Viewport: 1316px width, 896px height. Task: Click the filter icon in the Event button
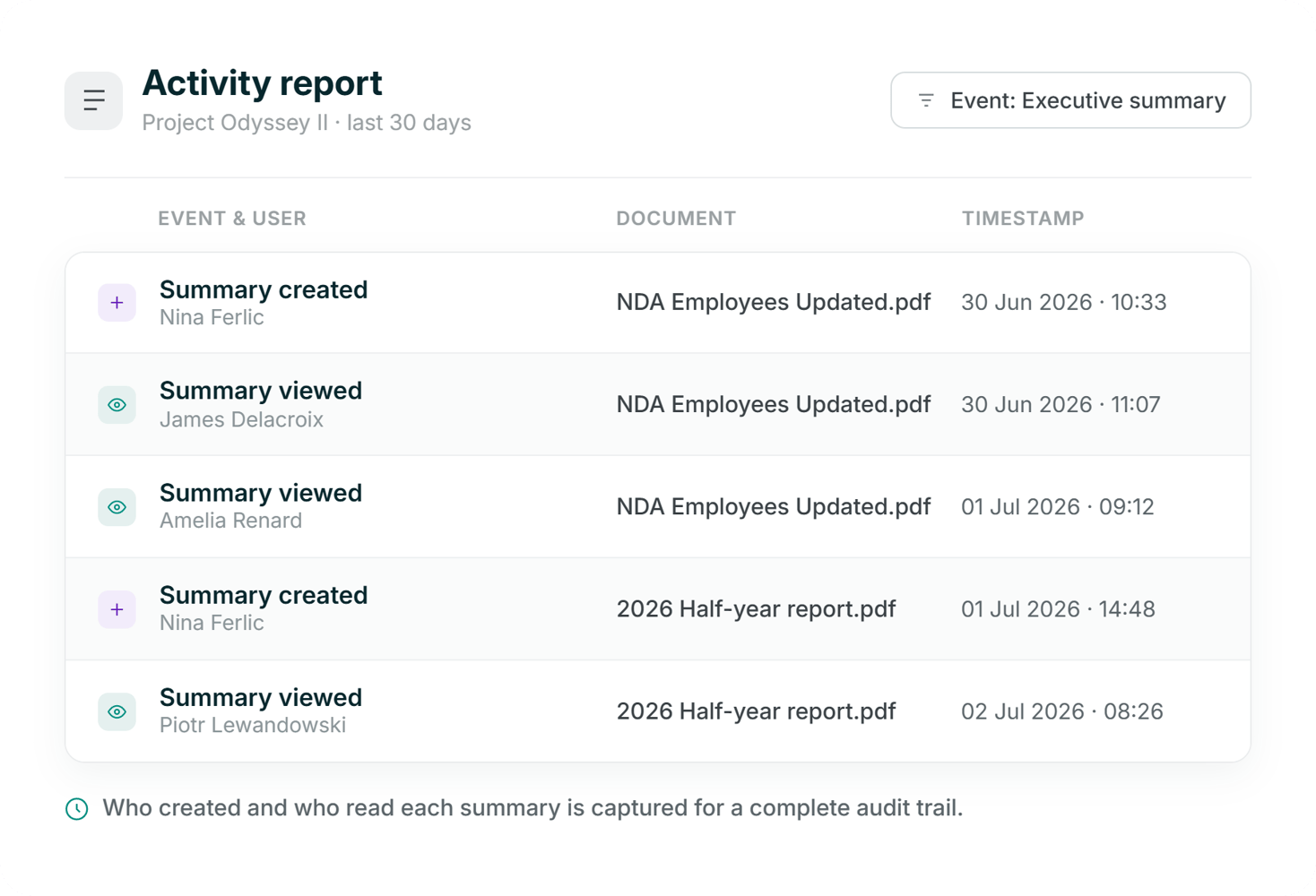tap(926, 100)
